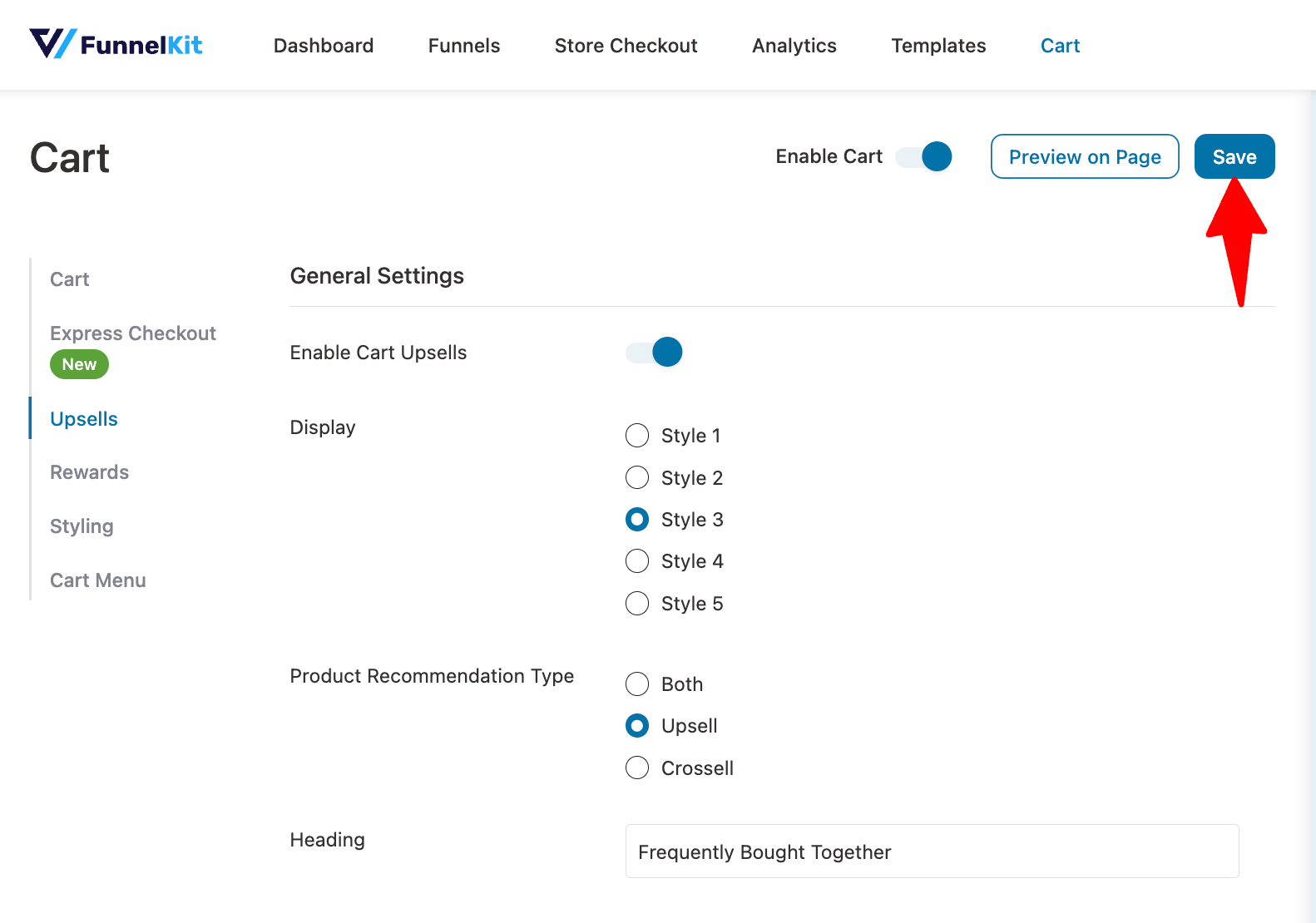Screen dimensions: 1316x923
Task: Click the FunnelKit logo
Action: (x=116, y=44)
